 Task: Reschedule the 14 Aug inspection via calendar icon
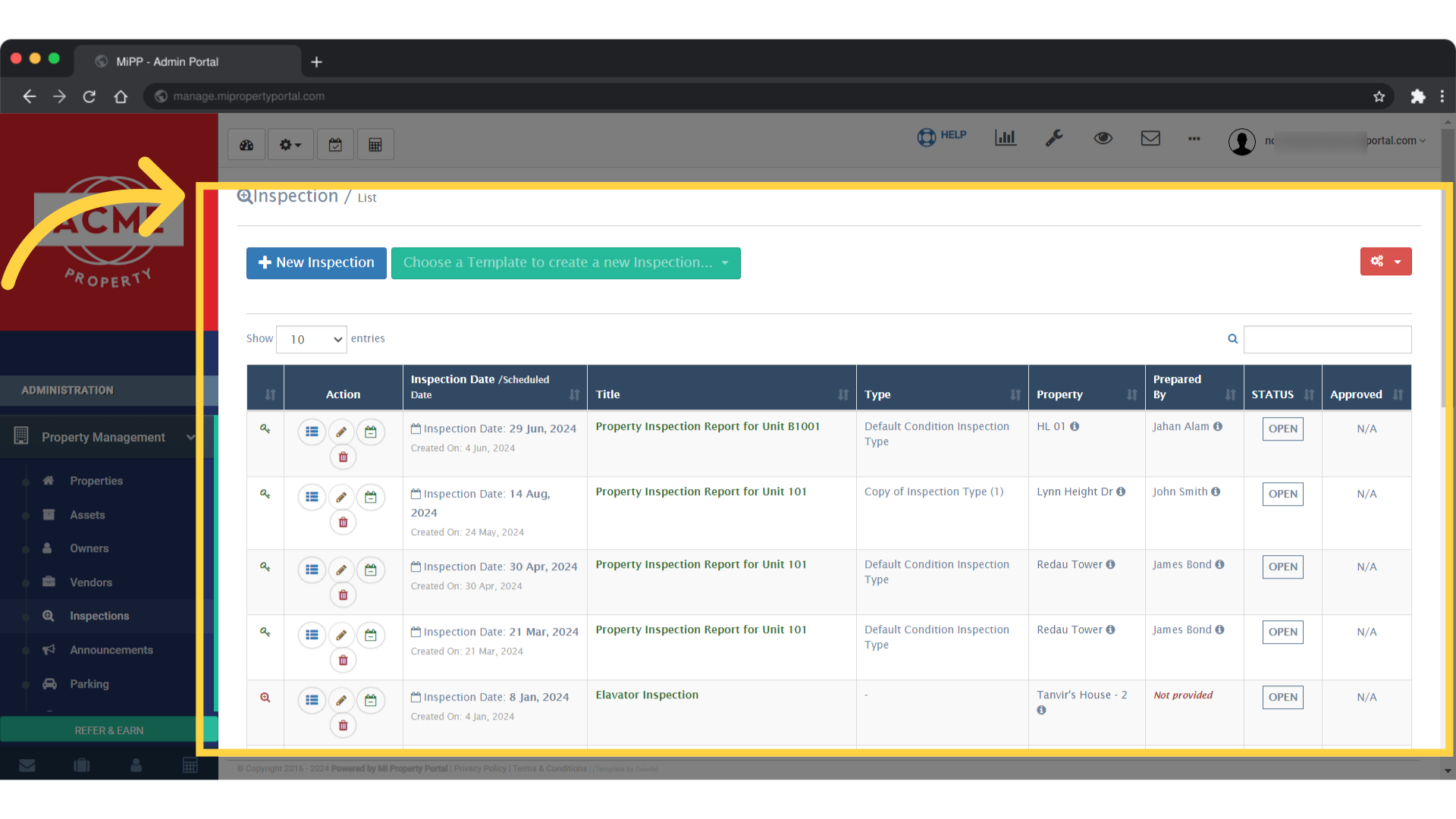click(371, 497)
